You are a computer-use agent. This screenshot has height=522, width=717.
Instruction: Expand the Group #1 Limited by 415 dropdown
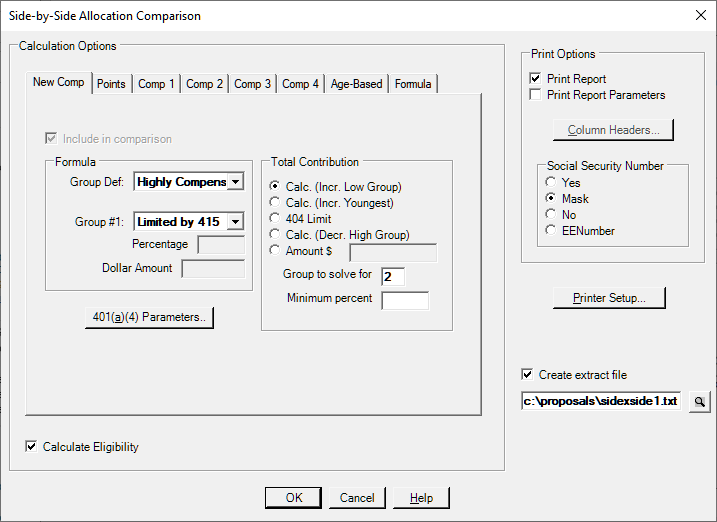(235, 222)
